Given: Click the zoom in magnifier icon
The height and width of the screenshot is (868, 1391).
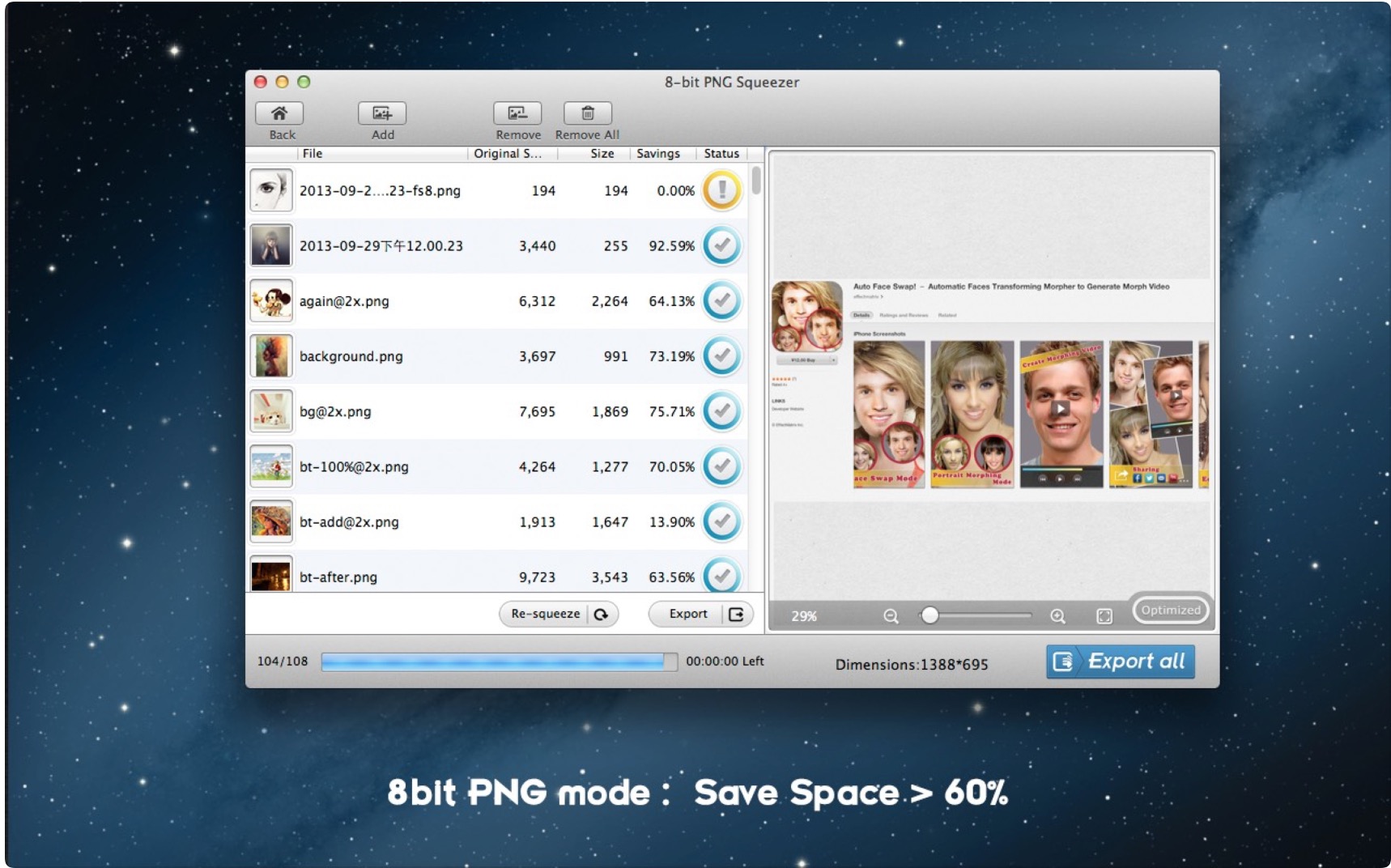Looking at the screenshot, I should pyautogui.click(x=1057, y=616).
